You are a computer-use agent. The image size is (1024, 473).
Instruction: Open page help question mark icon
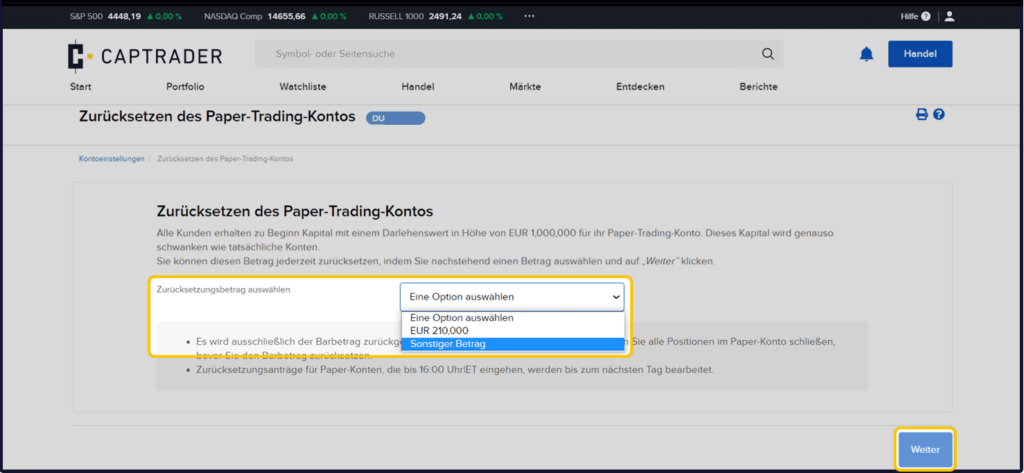click(939, 114)
